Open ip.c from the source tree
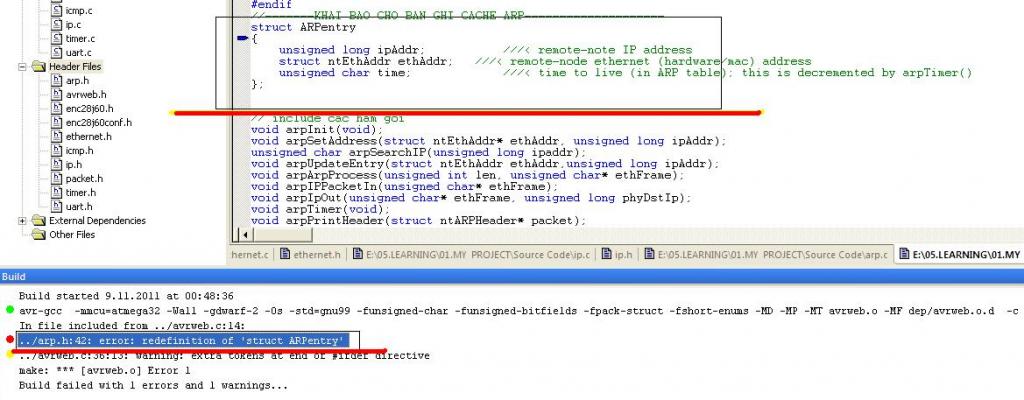1024x400 pixels. [x=73, y=25]
